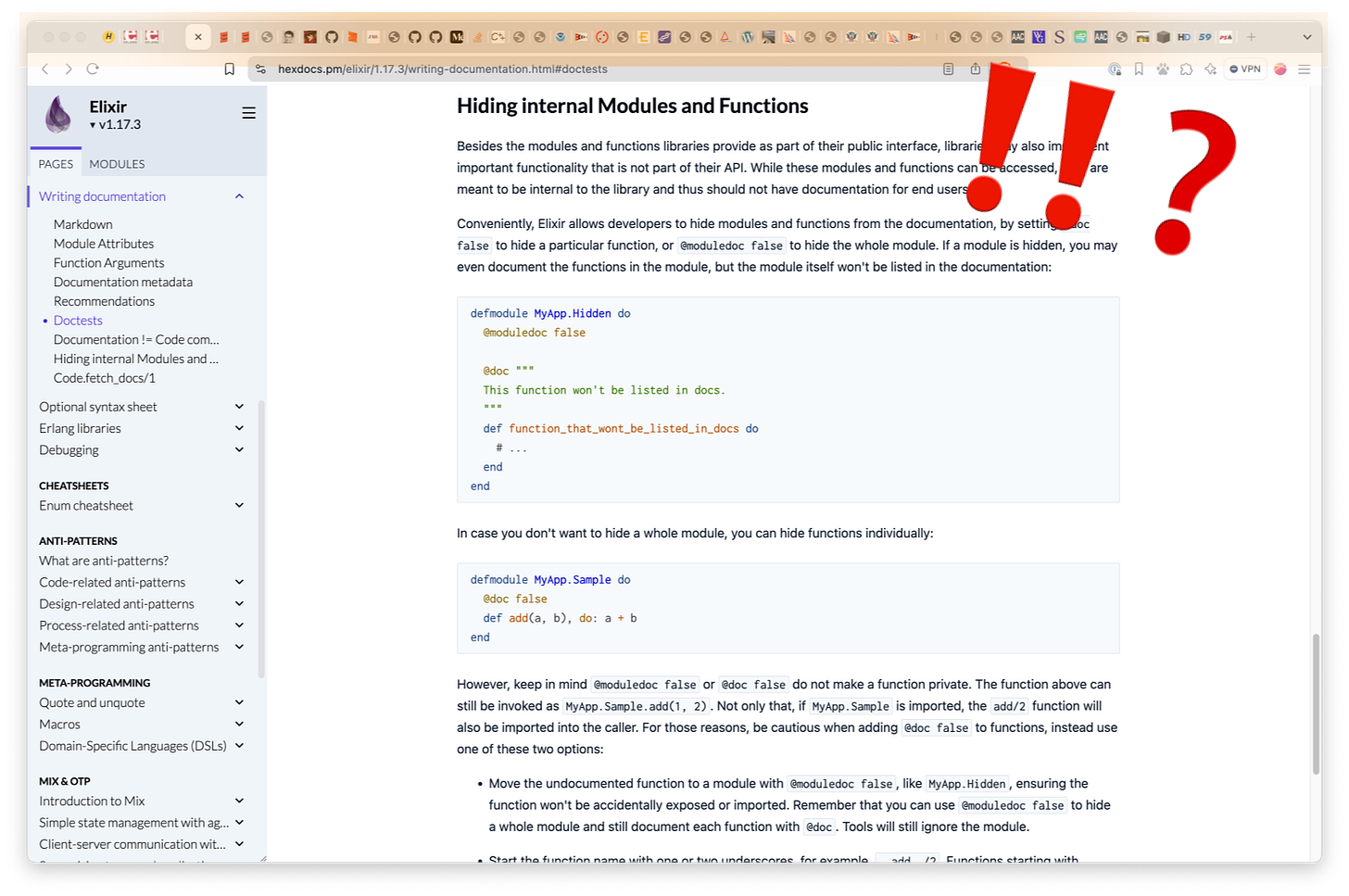Image resolution: width=1349 pixels, height=896 pixels.
Task: Switch to the purple WG favicon tab
Action: tap(1039, 37)
